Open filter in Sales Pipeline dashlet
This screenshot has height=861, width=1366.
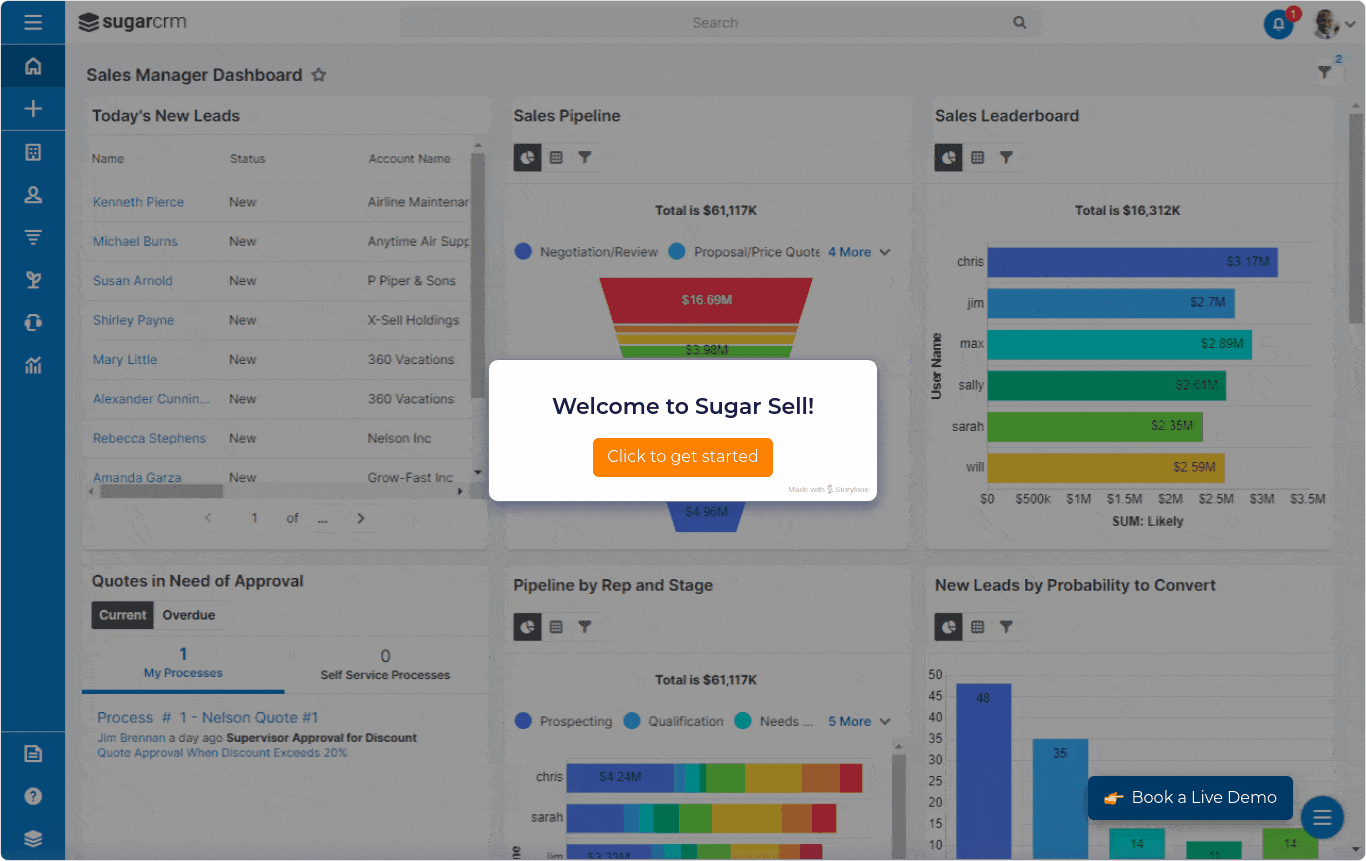(585, 157)
